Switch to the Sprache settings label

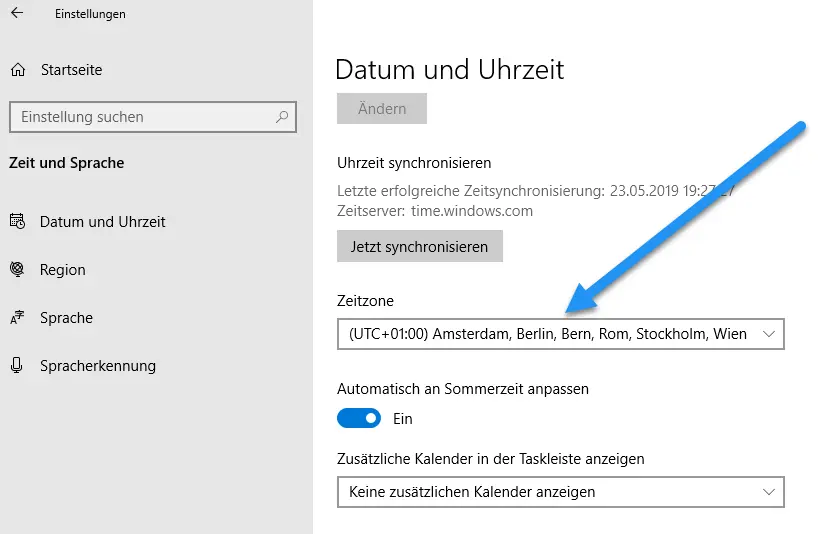[x=66, y=318]
